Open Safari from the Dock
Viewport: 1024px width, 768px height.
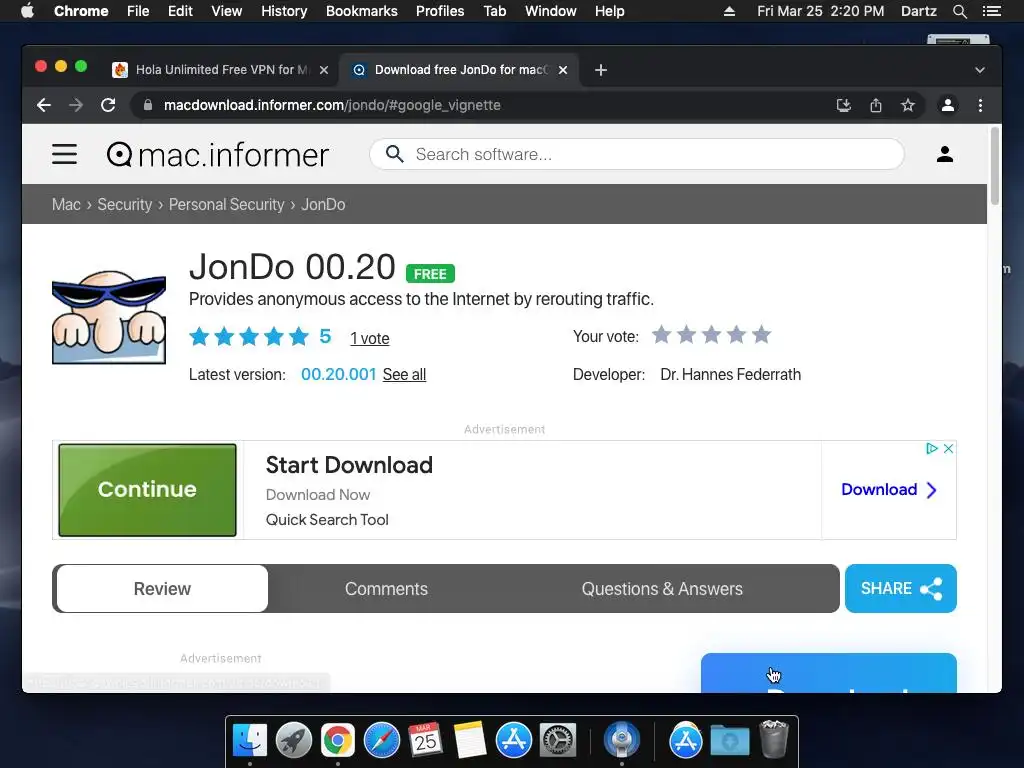coord(382,741)
